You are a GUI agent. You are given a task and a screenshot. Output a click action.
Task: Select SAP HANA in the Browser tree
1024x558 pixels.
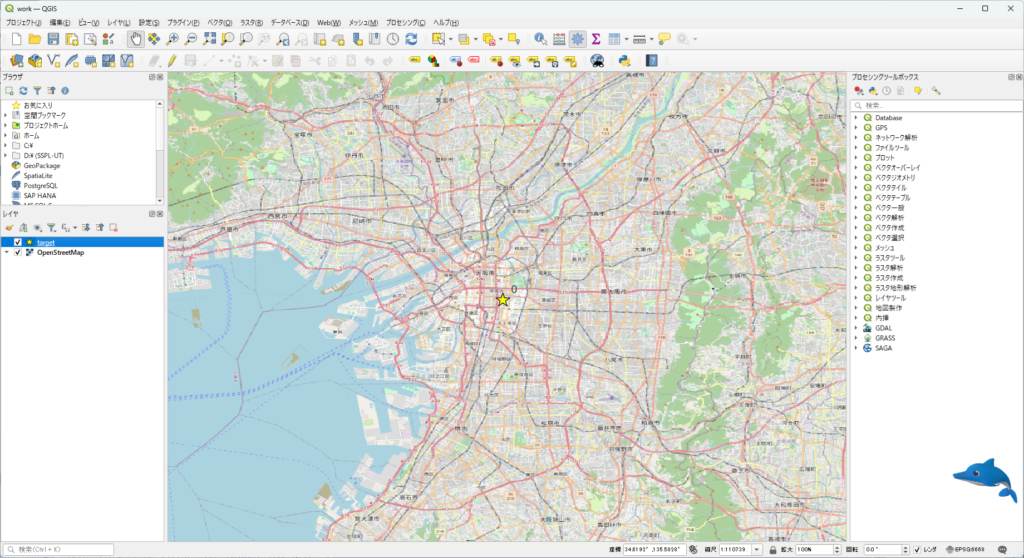[40, 195]
